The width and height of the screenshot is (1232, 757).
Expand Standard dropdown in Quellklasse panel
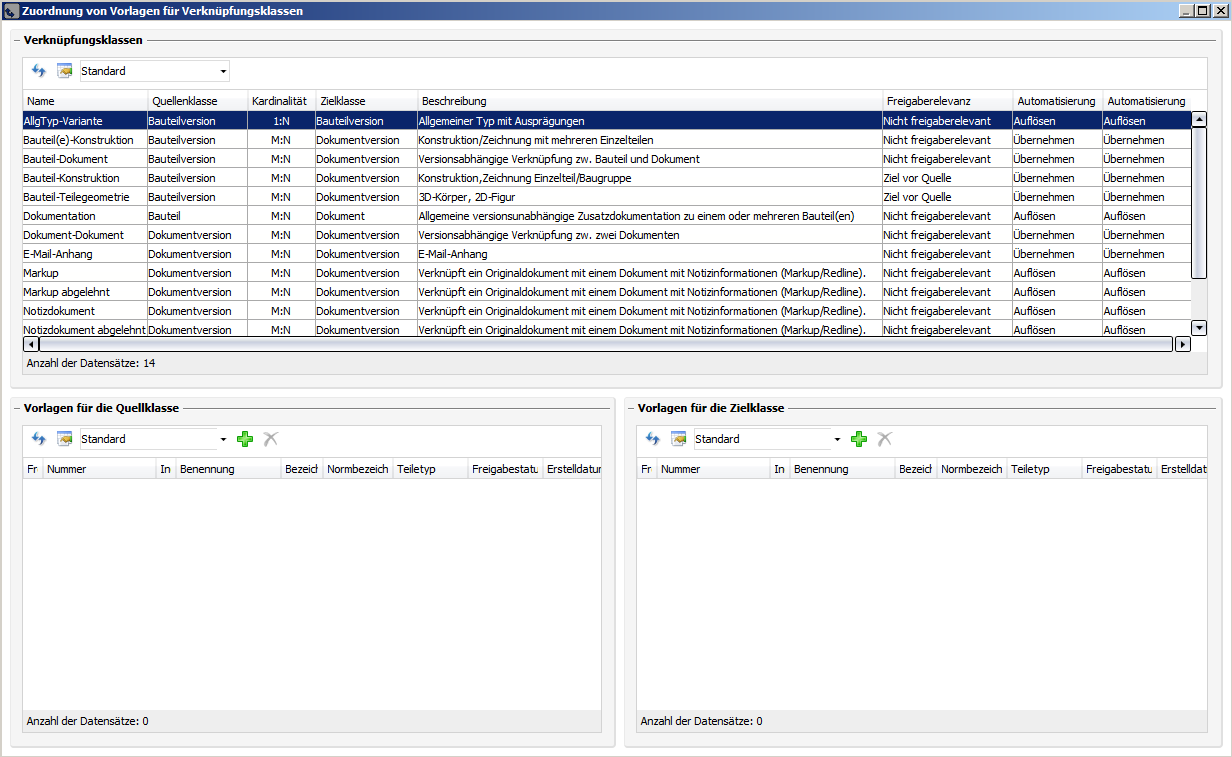point(223,440)
